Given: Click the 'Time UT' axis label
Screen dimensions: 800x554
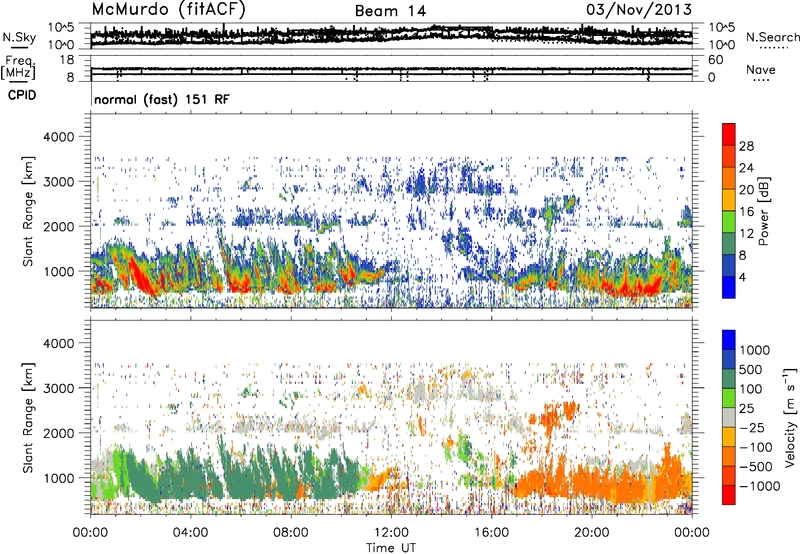Looking at the screenshot, I should click(x=391, y=548).
